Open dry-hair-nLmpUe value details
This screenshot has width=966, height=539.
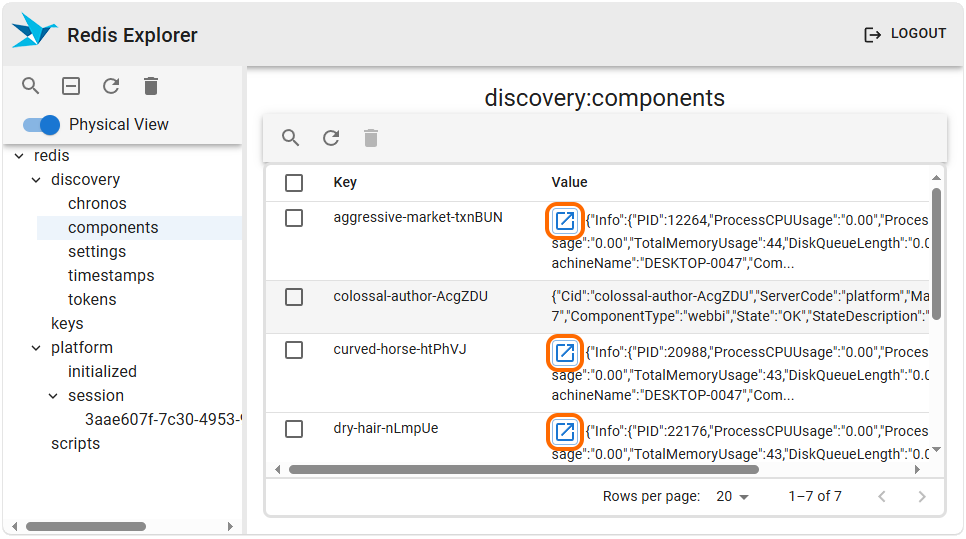[565, 431]
